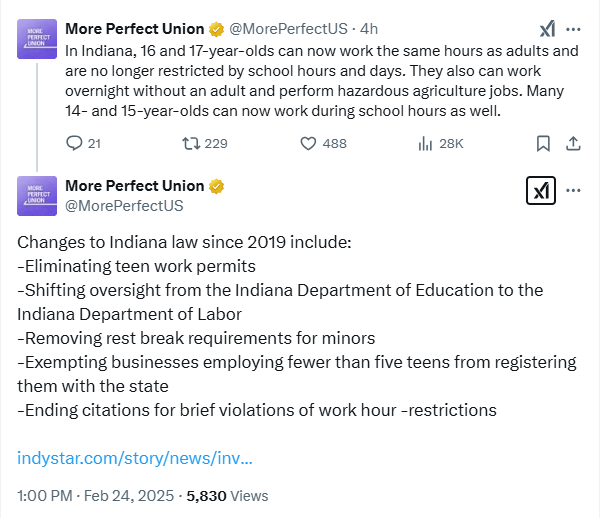Bookmark the first Indiana tweet
This screenshot has height=518, width=600.
543,143
